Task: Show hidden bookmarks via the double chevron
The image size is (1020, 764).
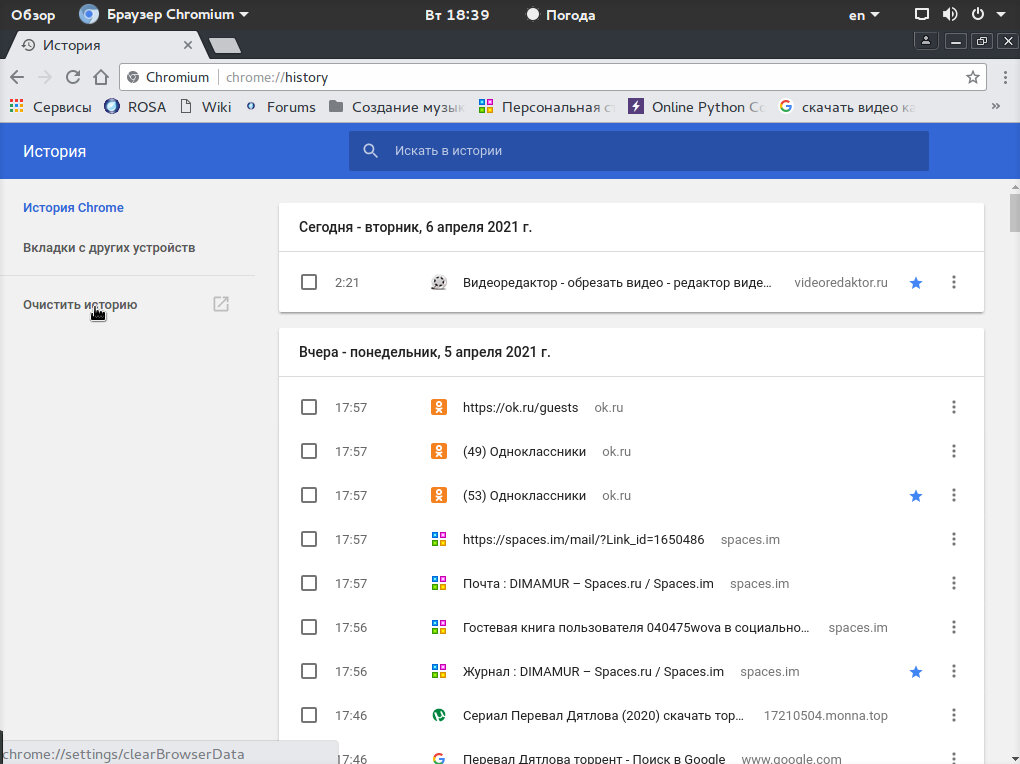Action: point(995,106)
